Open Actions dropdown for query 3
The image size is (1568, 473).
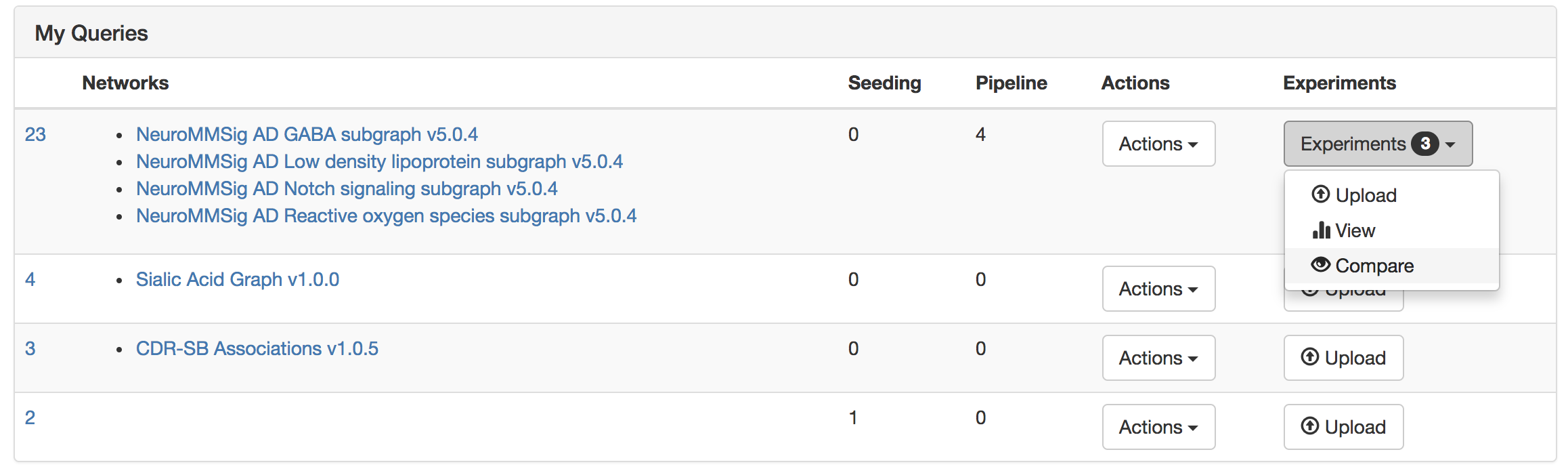tap(1158, 358)
